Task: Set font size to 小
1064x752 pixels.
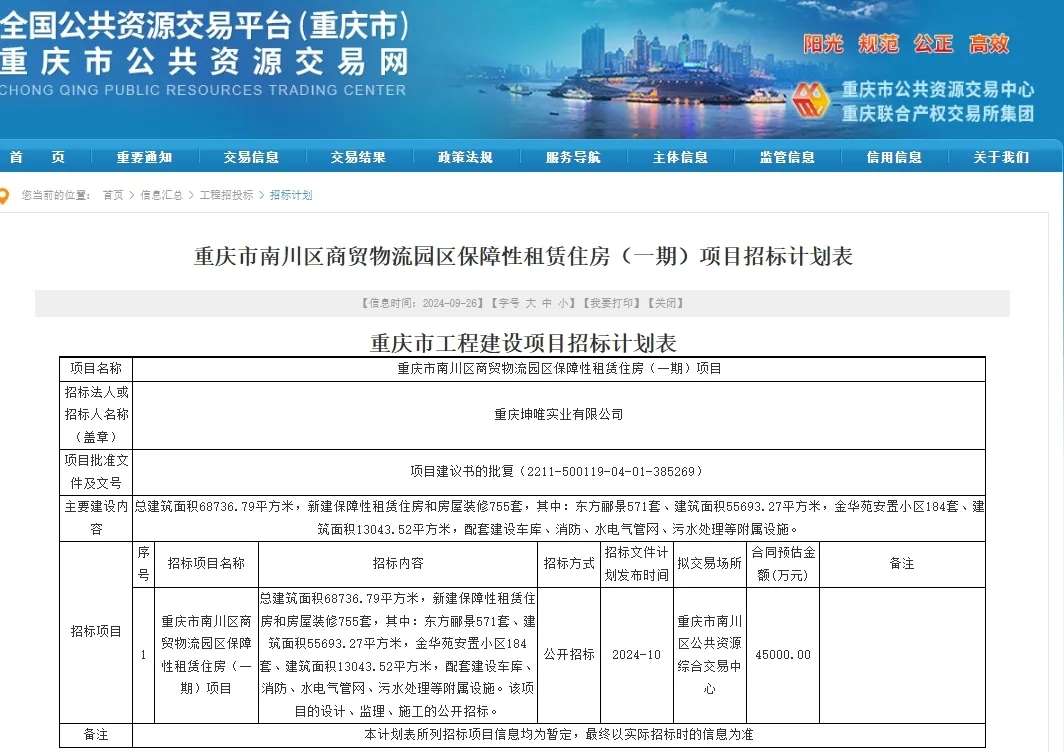Action: (x=563, y=303)
